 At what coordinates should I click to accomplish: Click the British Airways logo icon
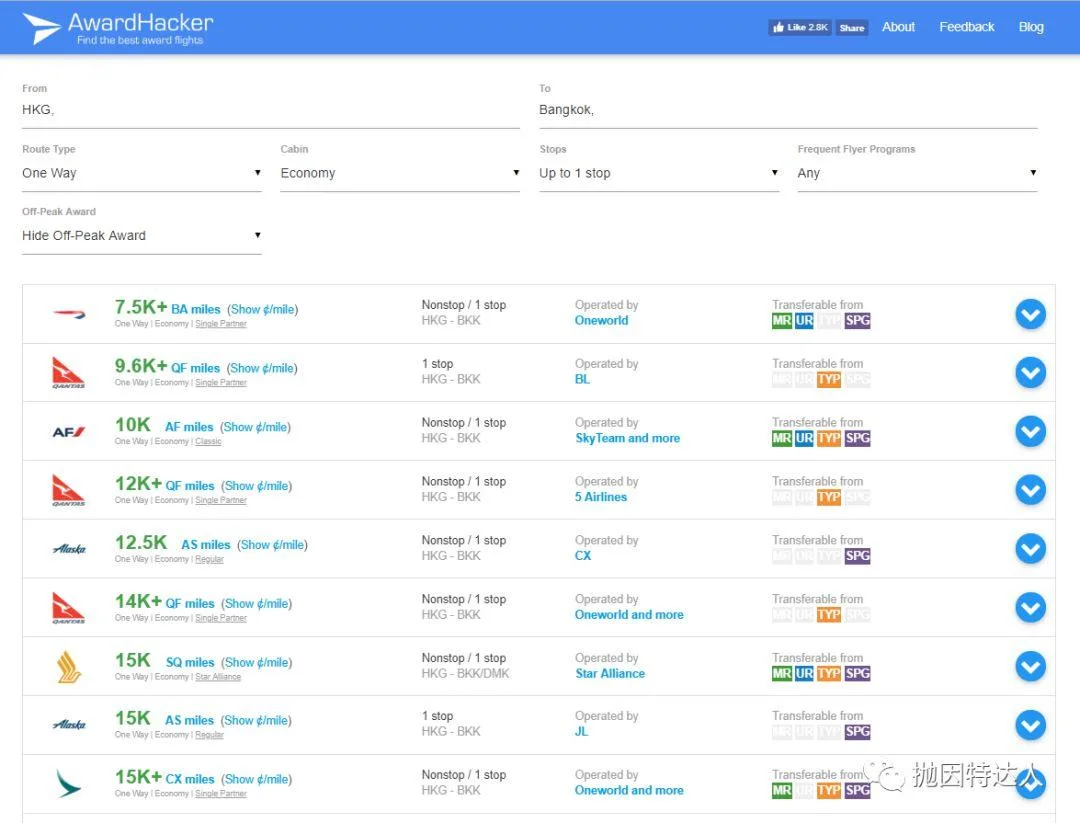tap(69, 314)
